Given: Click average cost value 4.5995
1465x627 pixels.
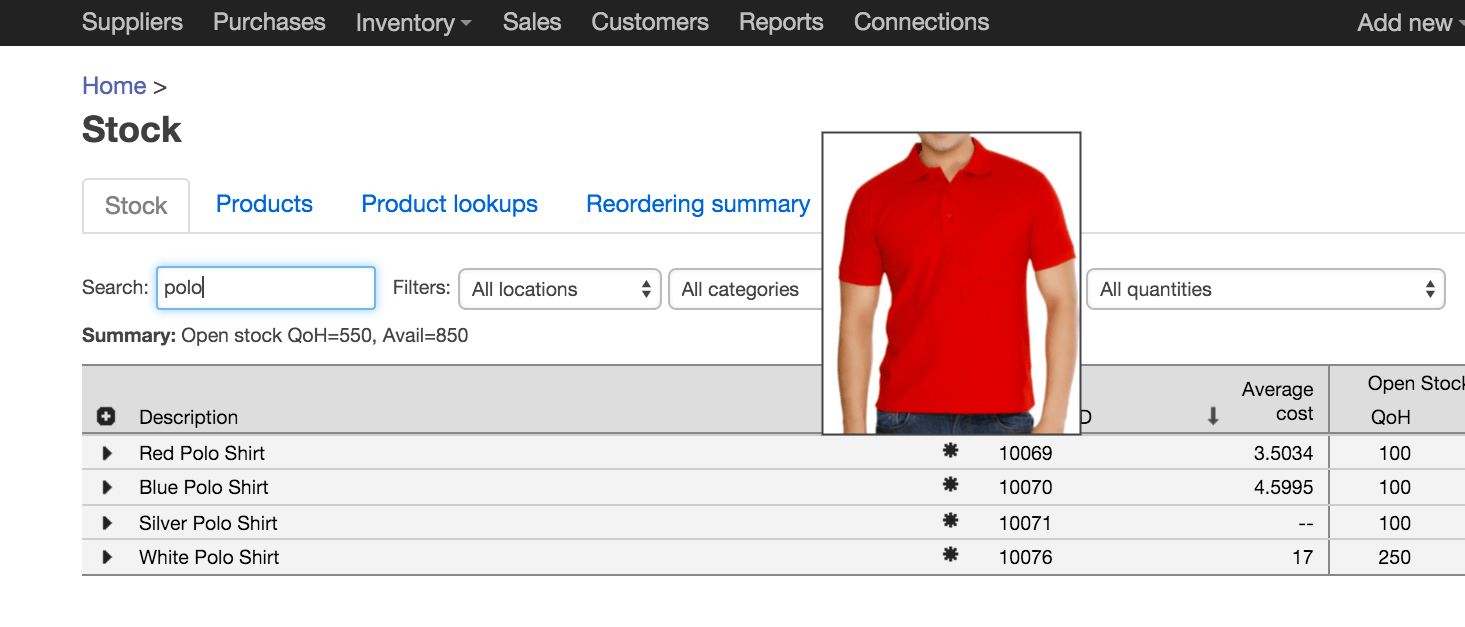Looking at the screenshot, I should tap(1283, 487).
